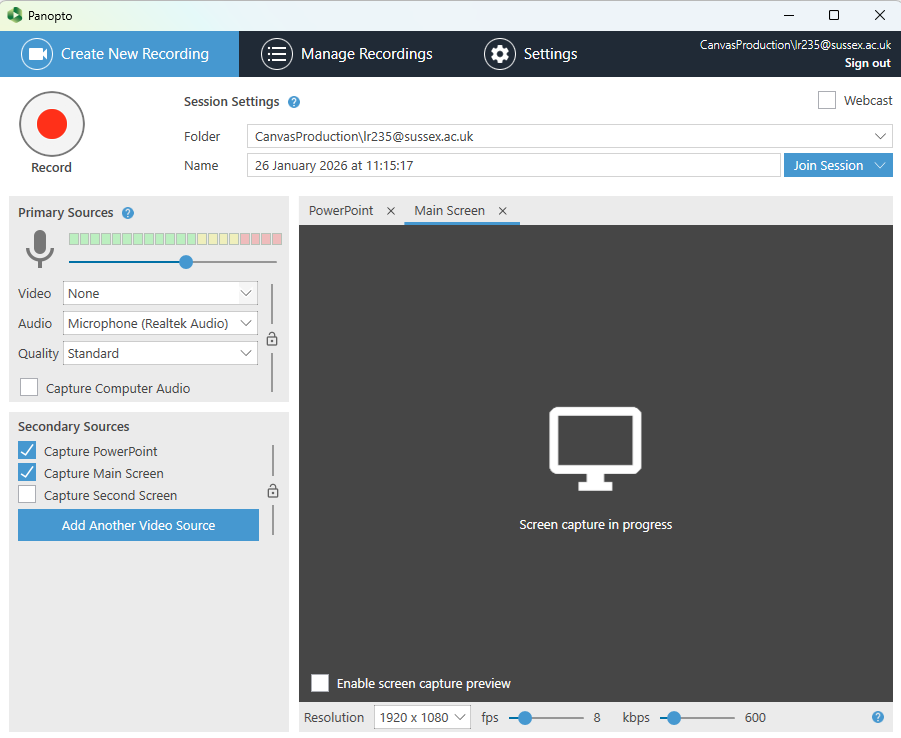The width and height of the screenshot is (901, 738).
Task: Open the Video source dropdown
Action: click(x=160, y=293)
